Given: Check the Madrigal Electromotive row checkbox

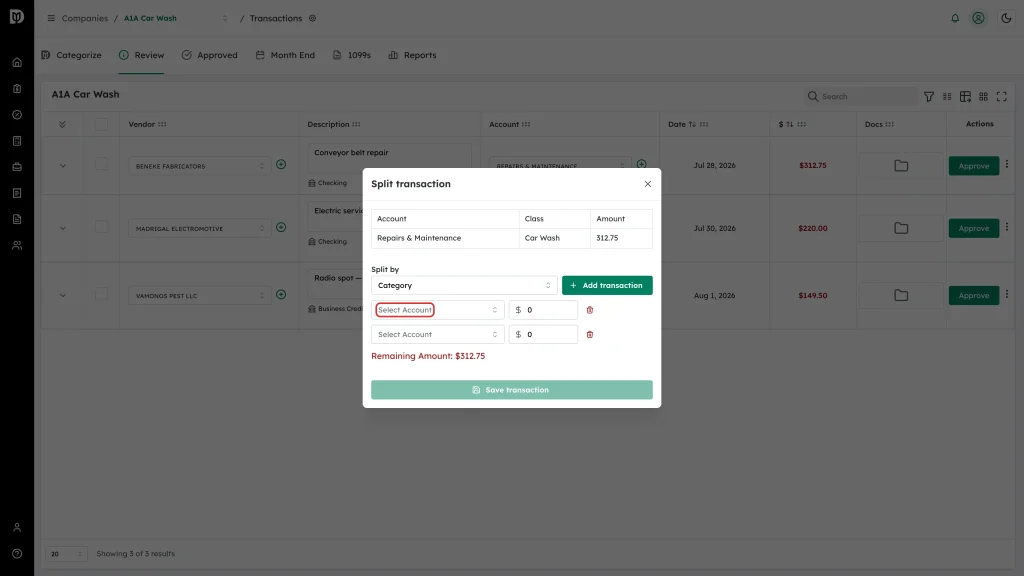Looking at the screenshot, I should [x=101, y=227].
